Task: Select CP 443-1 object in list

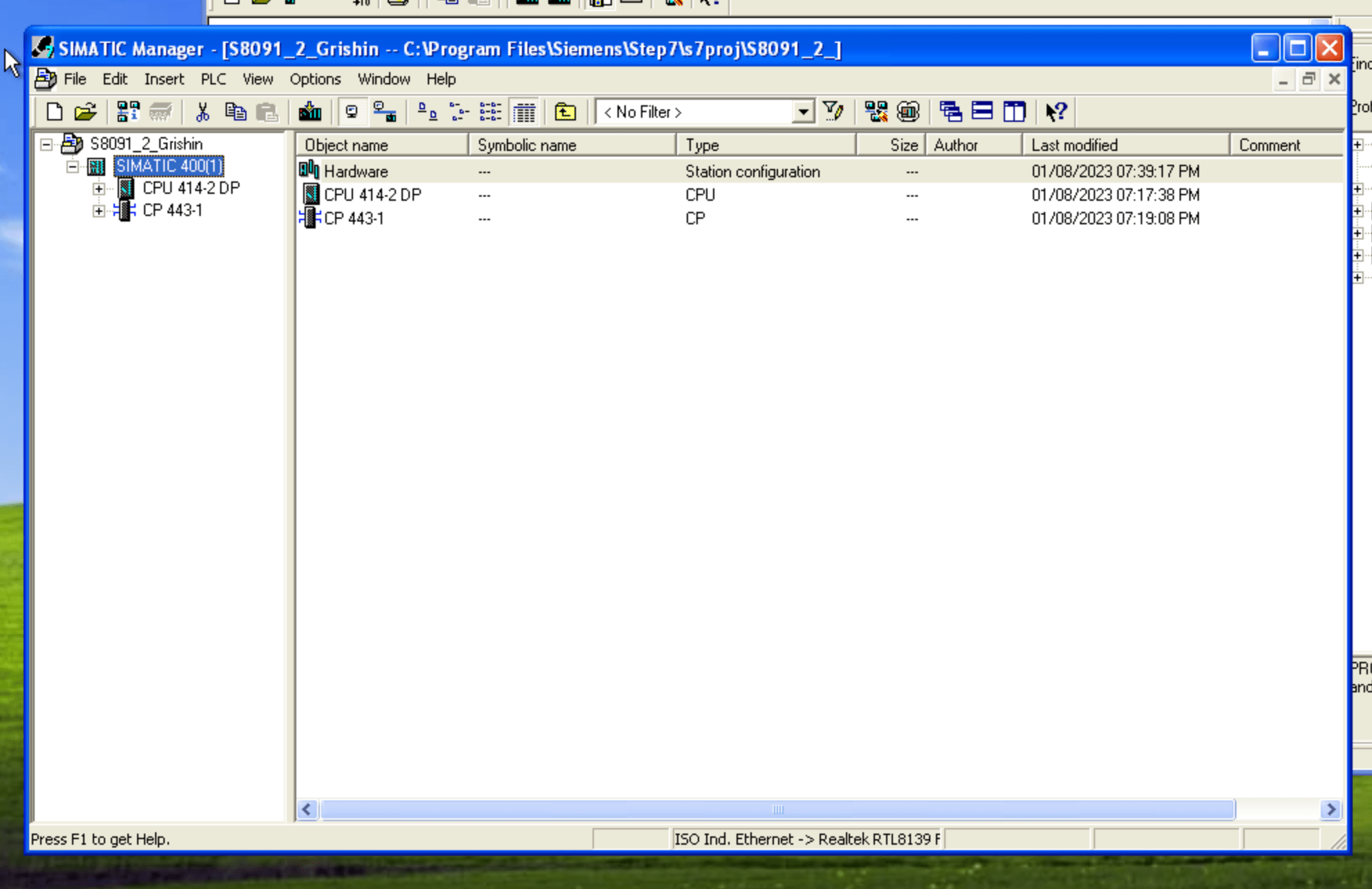Action: [x=354, y=218]
